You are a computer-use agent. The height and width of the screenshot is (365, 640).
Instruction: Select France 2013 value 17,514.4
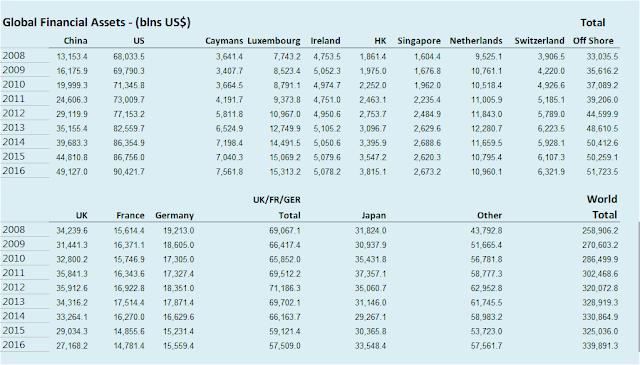click(129, 303)
